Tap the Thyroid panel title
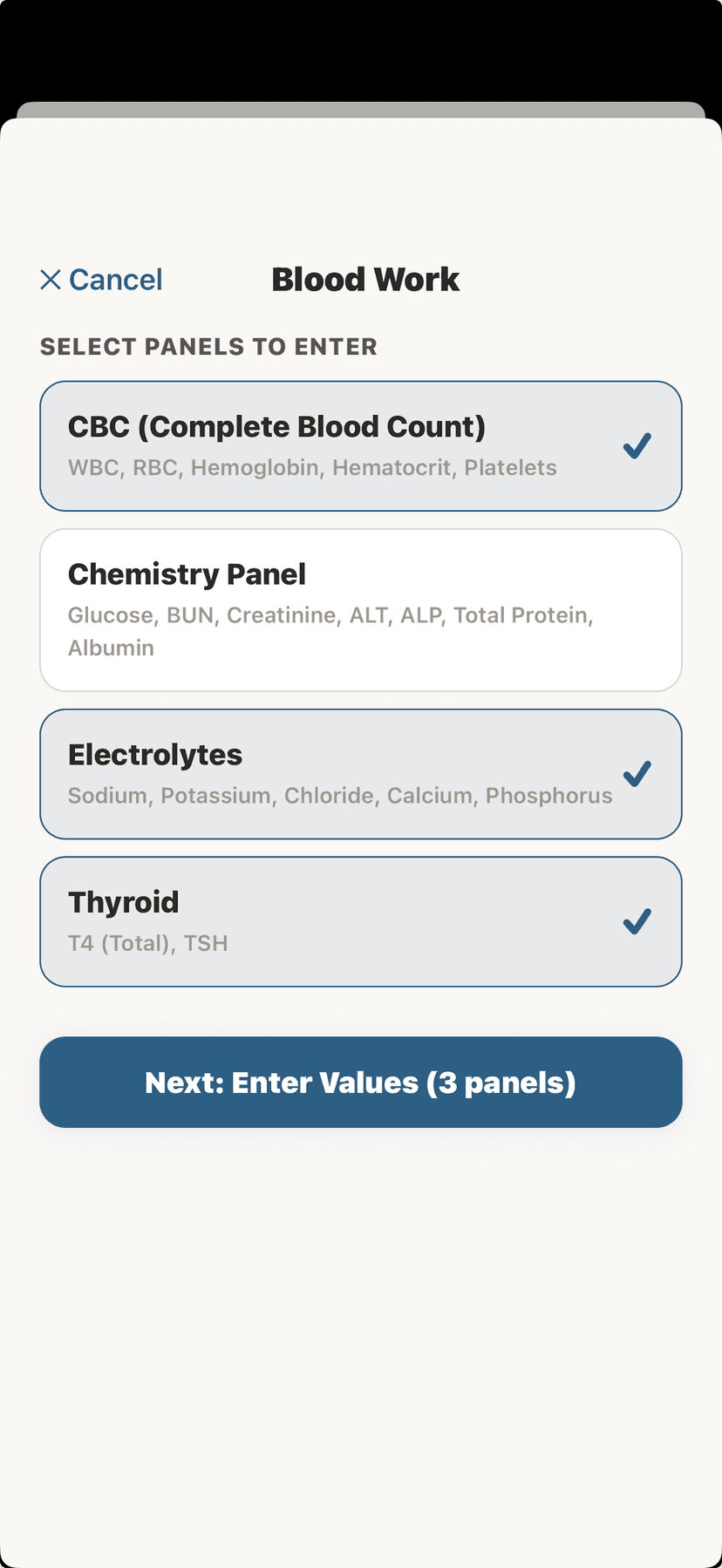Screen dimensions: 722x1568 123,902
